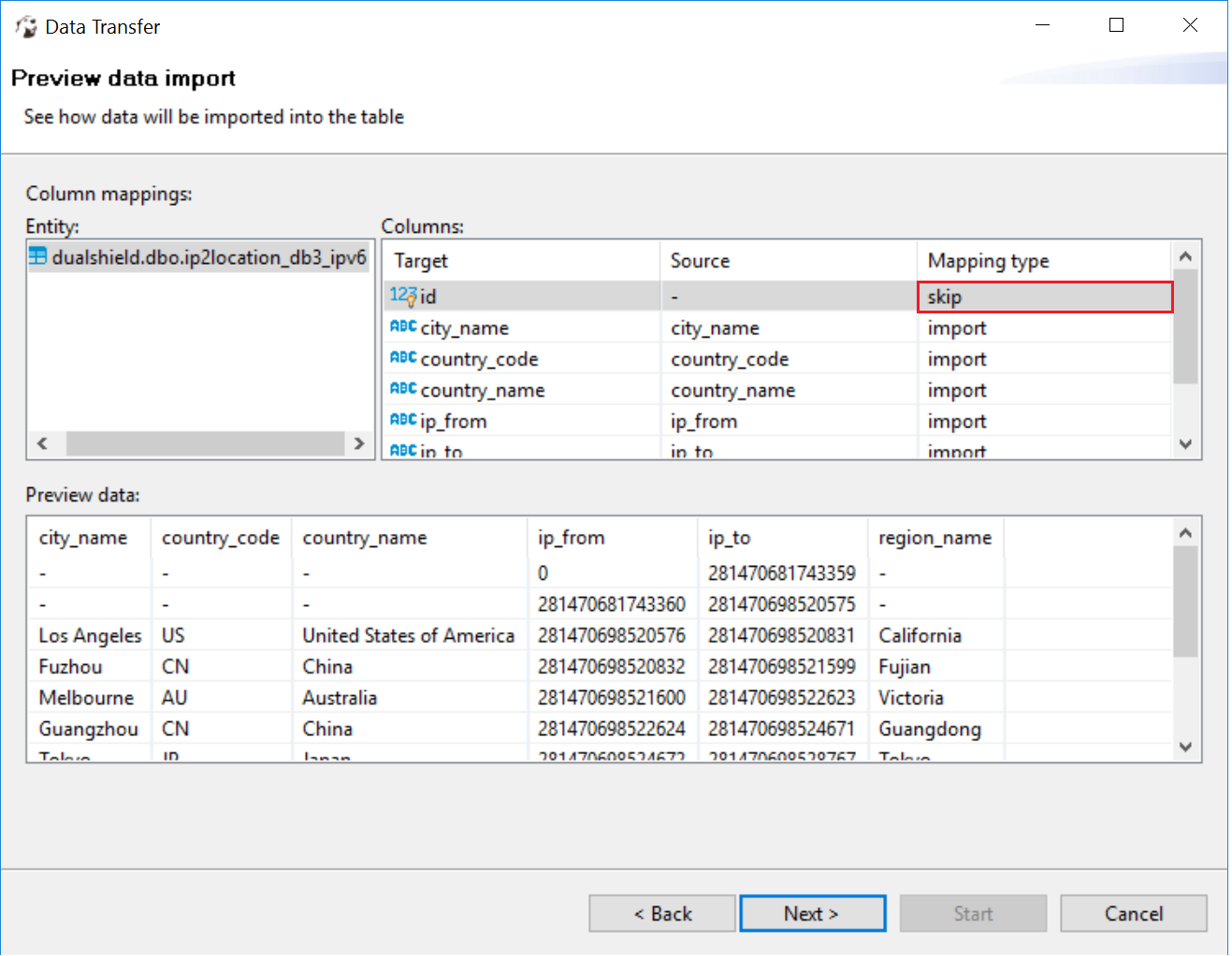Click the Data Transfer window title icon
Image resolution: width=1232 pixels, height=956 pixels.
(26, 26)
